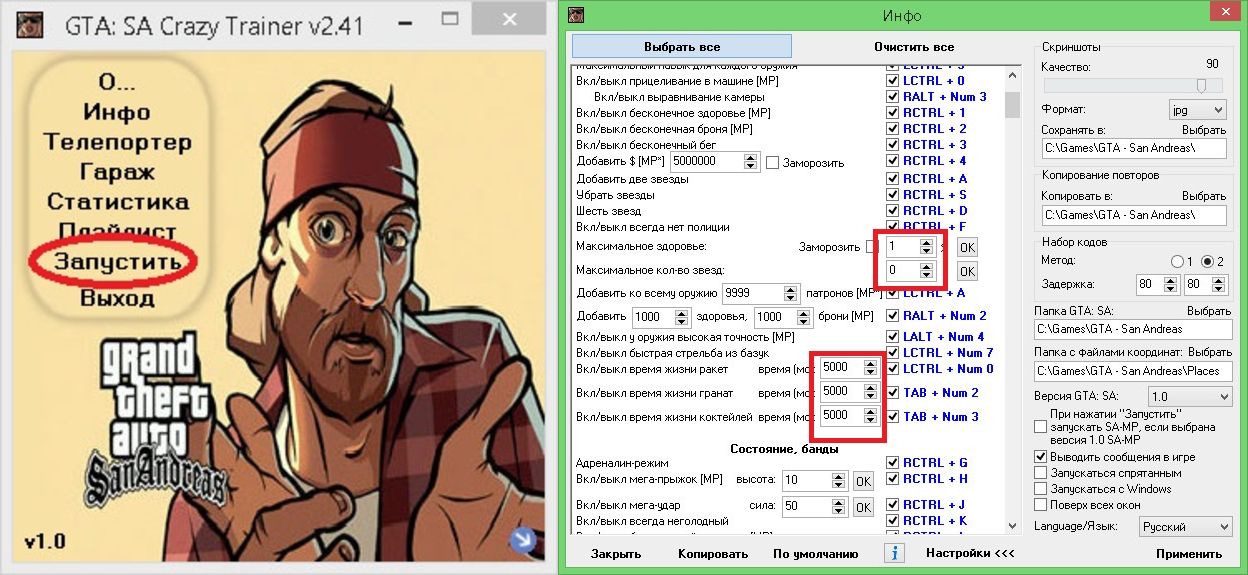Toggle the RCTRL + 1 infinite health checkbox
This screenshot has height=575, width=1248.
tap(892, 113)
